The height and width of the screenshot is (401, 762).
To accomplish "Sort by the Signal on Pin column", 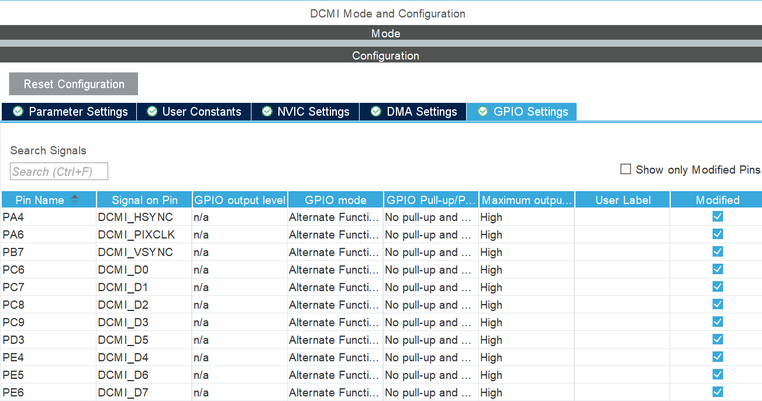I will (144, 200).
